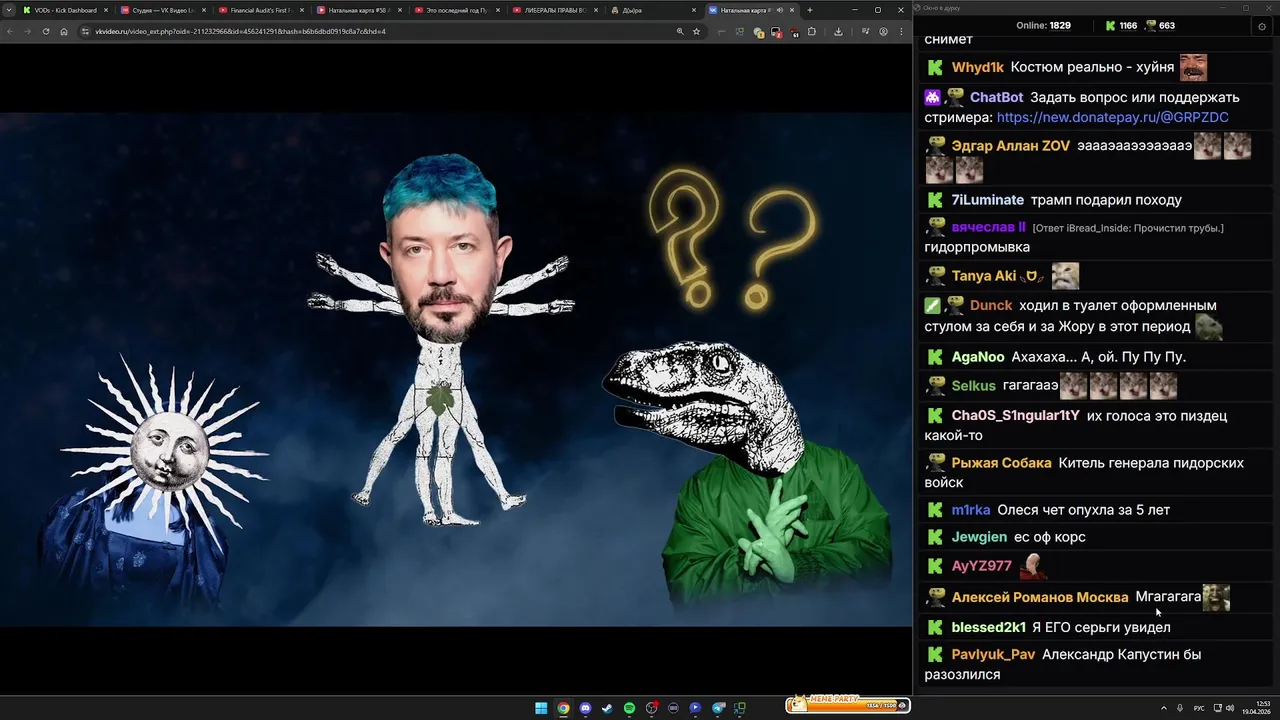The width and height of the screenshot is (1280, 720).
Task: Click the username AyYZ977
Action: (981, 566)
